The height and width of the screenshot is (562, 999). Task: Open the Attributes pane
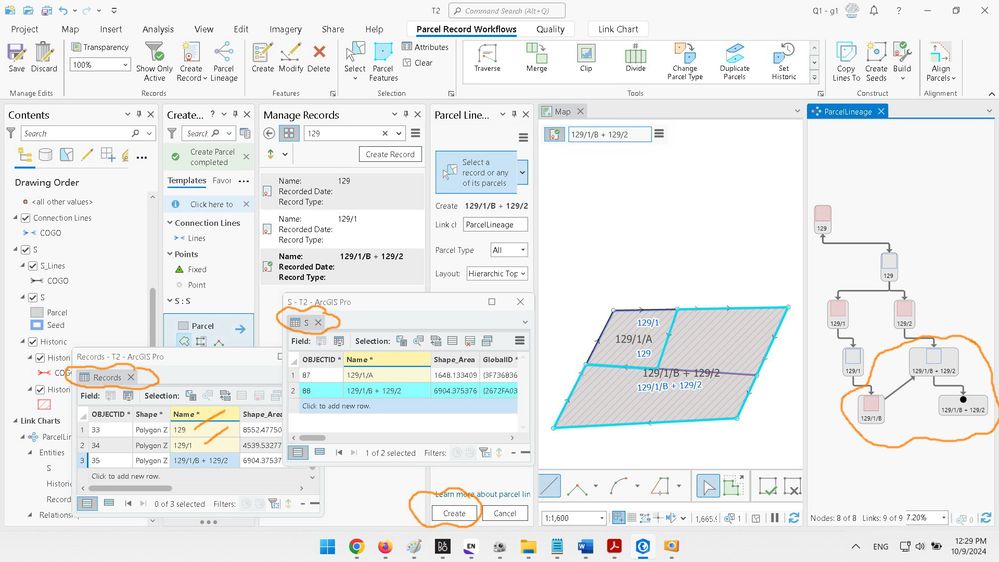tap(425, 47)
